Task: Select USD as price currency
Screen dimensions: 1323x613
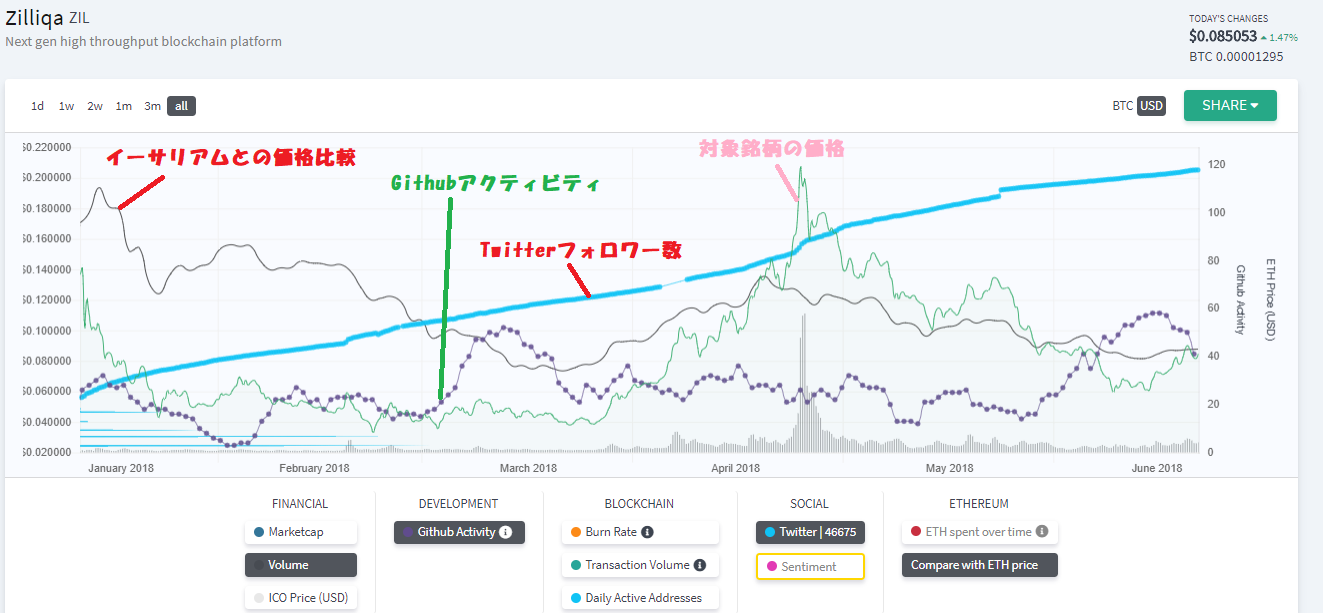Action: [1152, 106]
